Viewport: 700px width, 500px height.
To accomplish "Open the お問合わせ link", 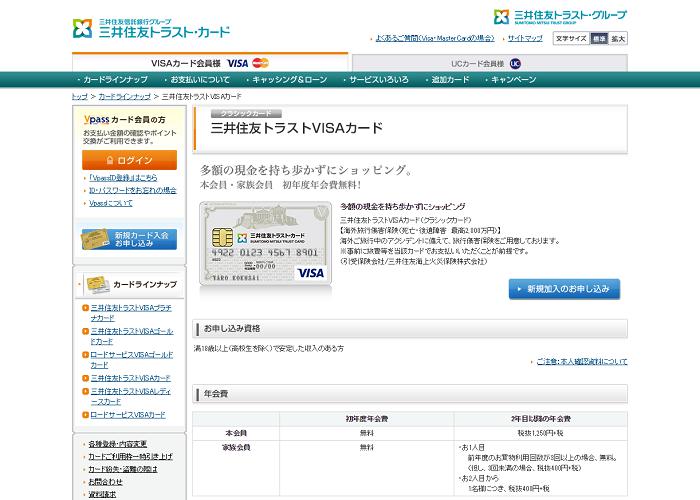I will [x=105, y=482].
